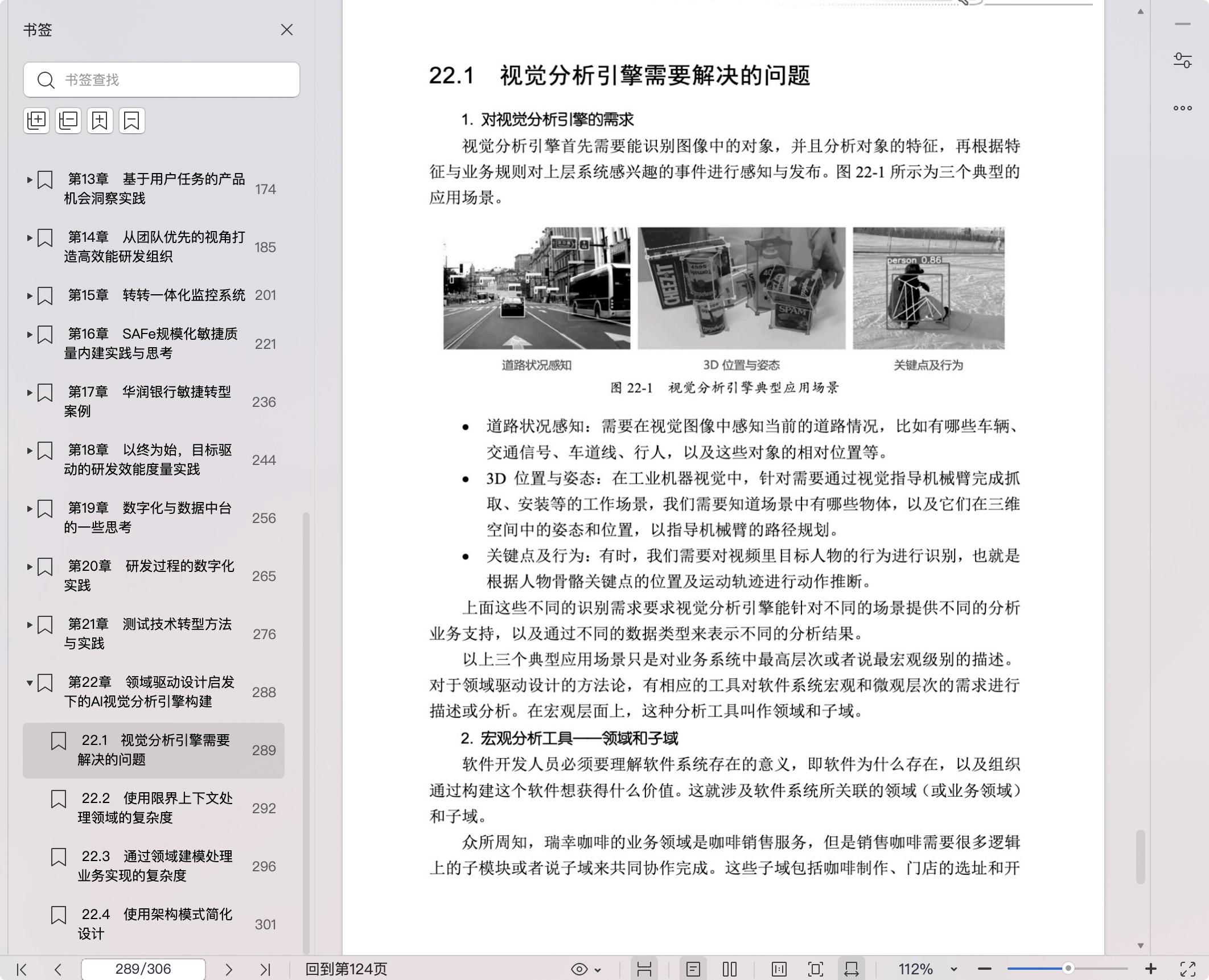Open bookmark 第14章 从团队优先的视角
Screen dimensions: 1209x980
click(154, 246)
